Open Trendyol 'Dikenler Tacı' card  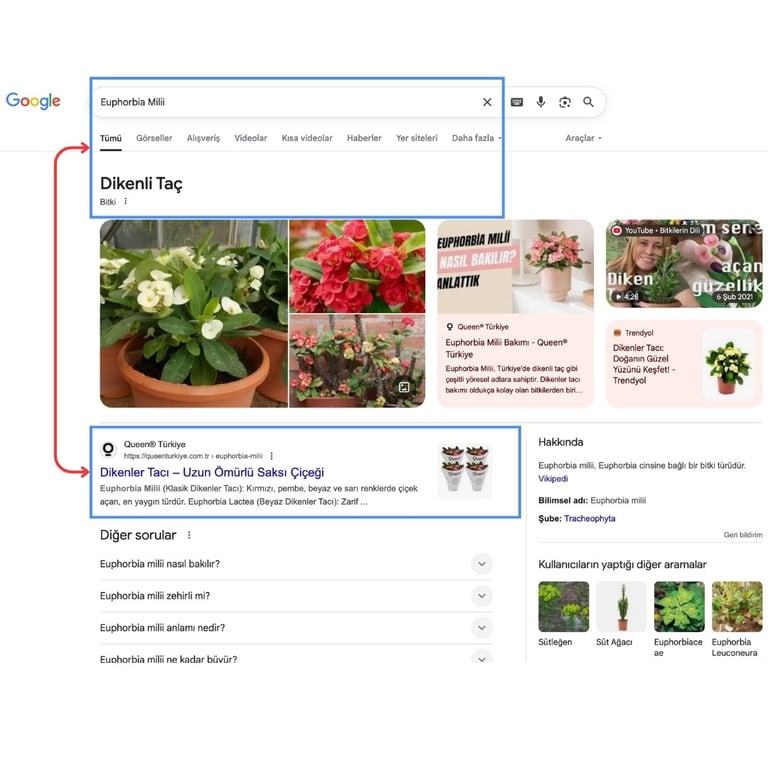pyautogui.click(x=684, y=363)
